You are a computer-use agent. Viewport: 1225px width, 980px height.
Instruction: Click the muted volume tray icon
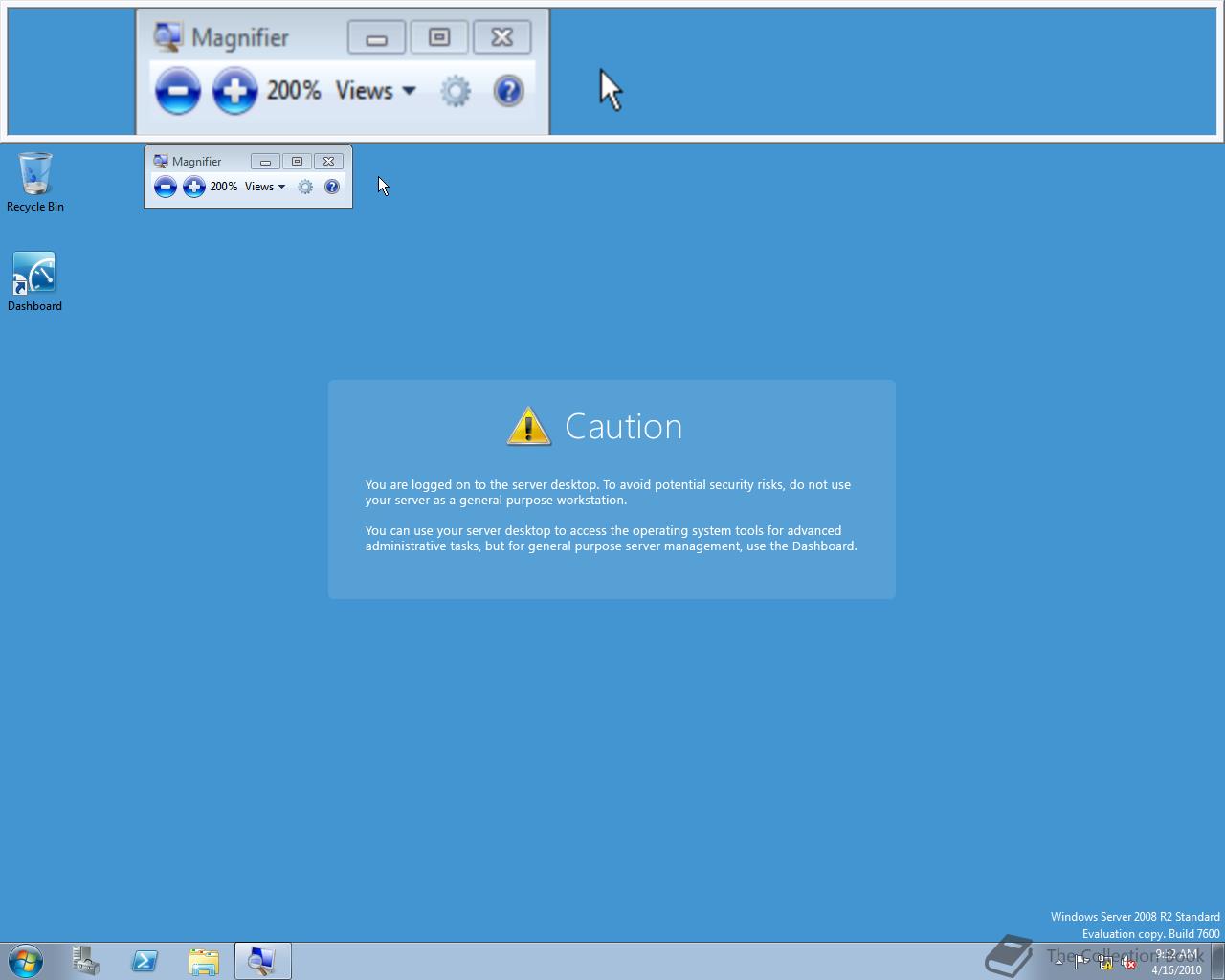1128,963
